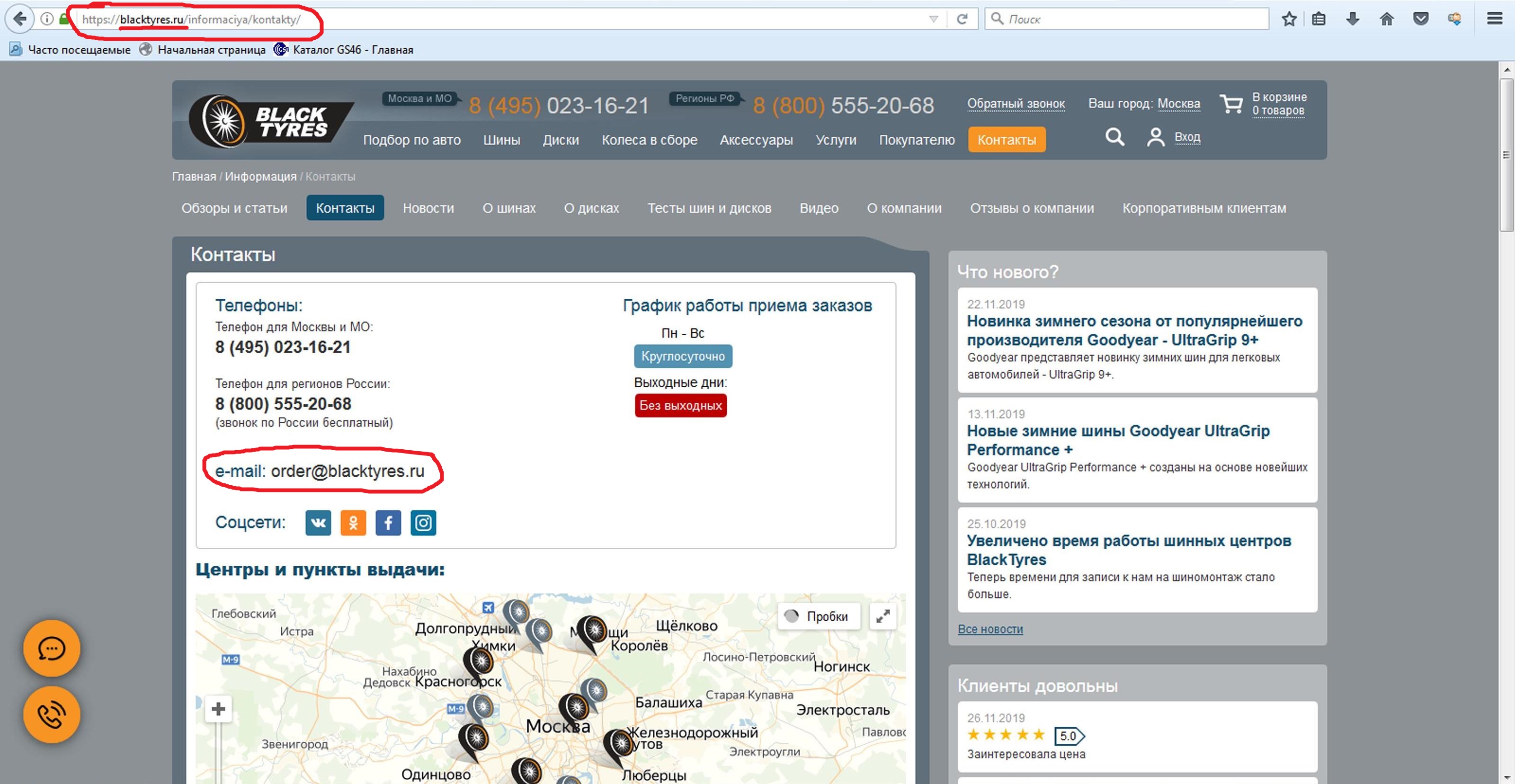Switch to the 'О шинах' tab
This screenshot has height=784, width=1515.
(509, 208)
